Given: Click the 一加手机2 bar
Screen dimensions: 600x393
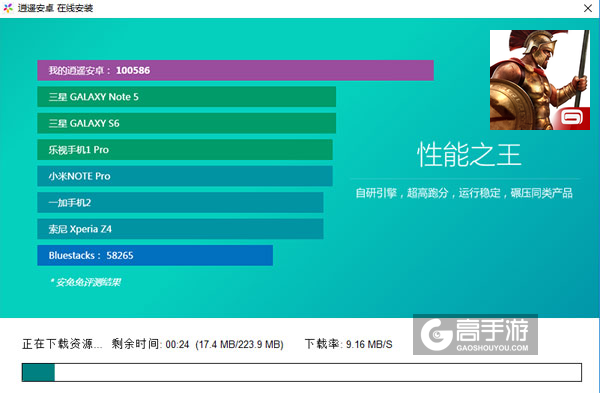Looking at the screenshot, I should 180,202.
